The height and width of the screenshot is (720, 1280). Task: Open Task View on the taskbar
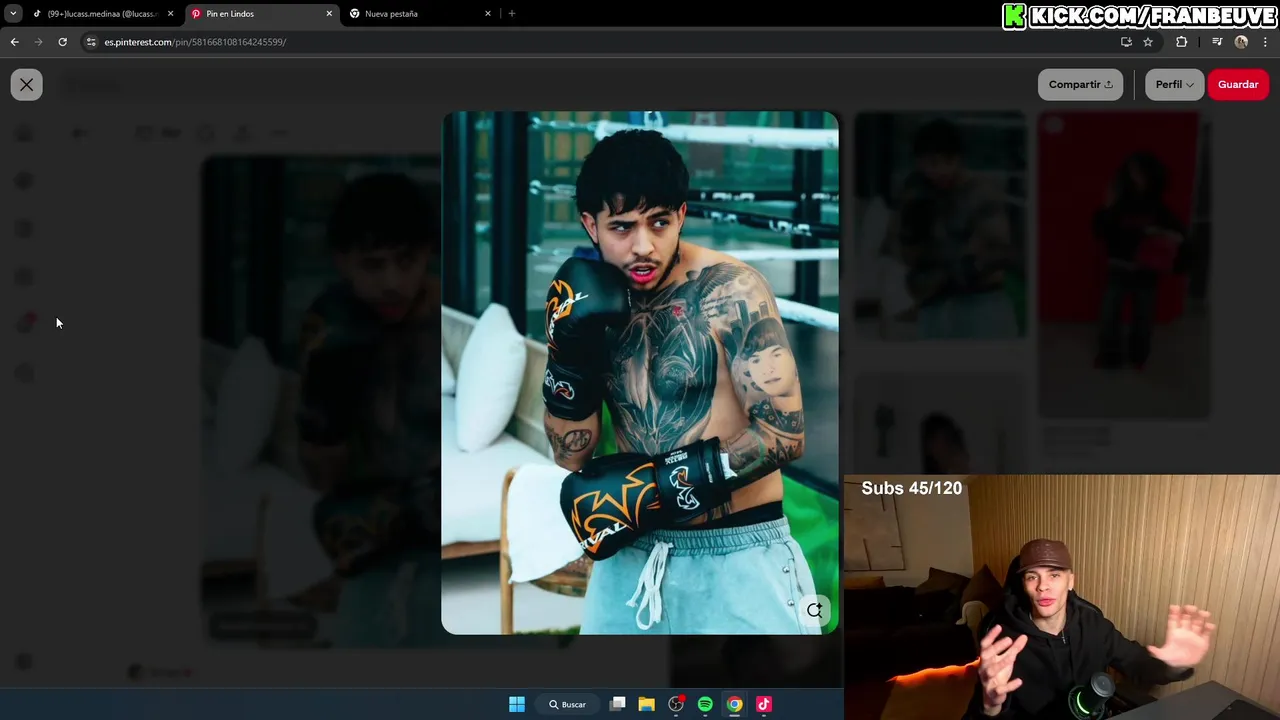pos(618,705)
